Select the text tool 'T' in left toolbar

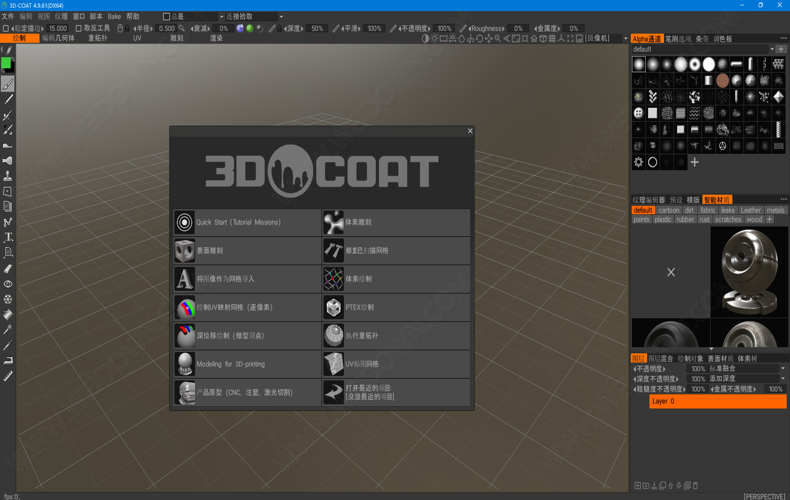coord(8,237)
